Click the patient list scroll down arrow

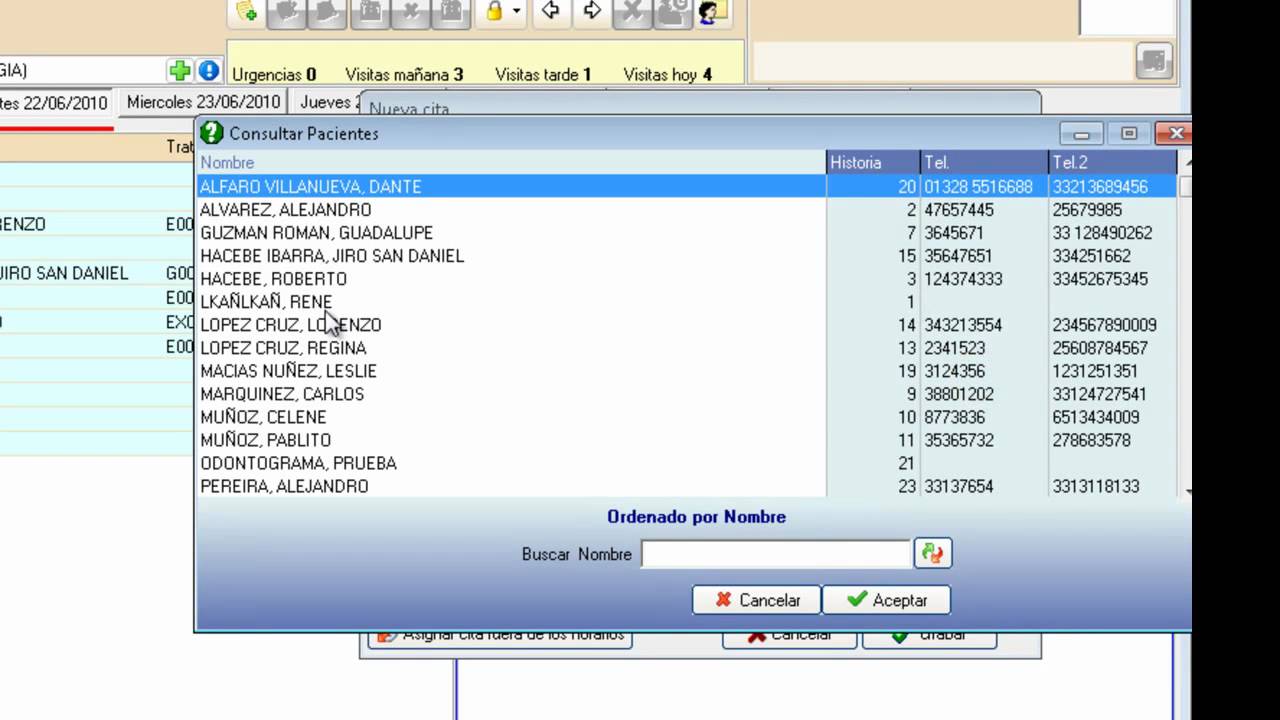(x=1187, y=491)
